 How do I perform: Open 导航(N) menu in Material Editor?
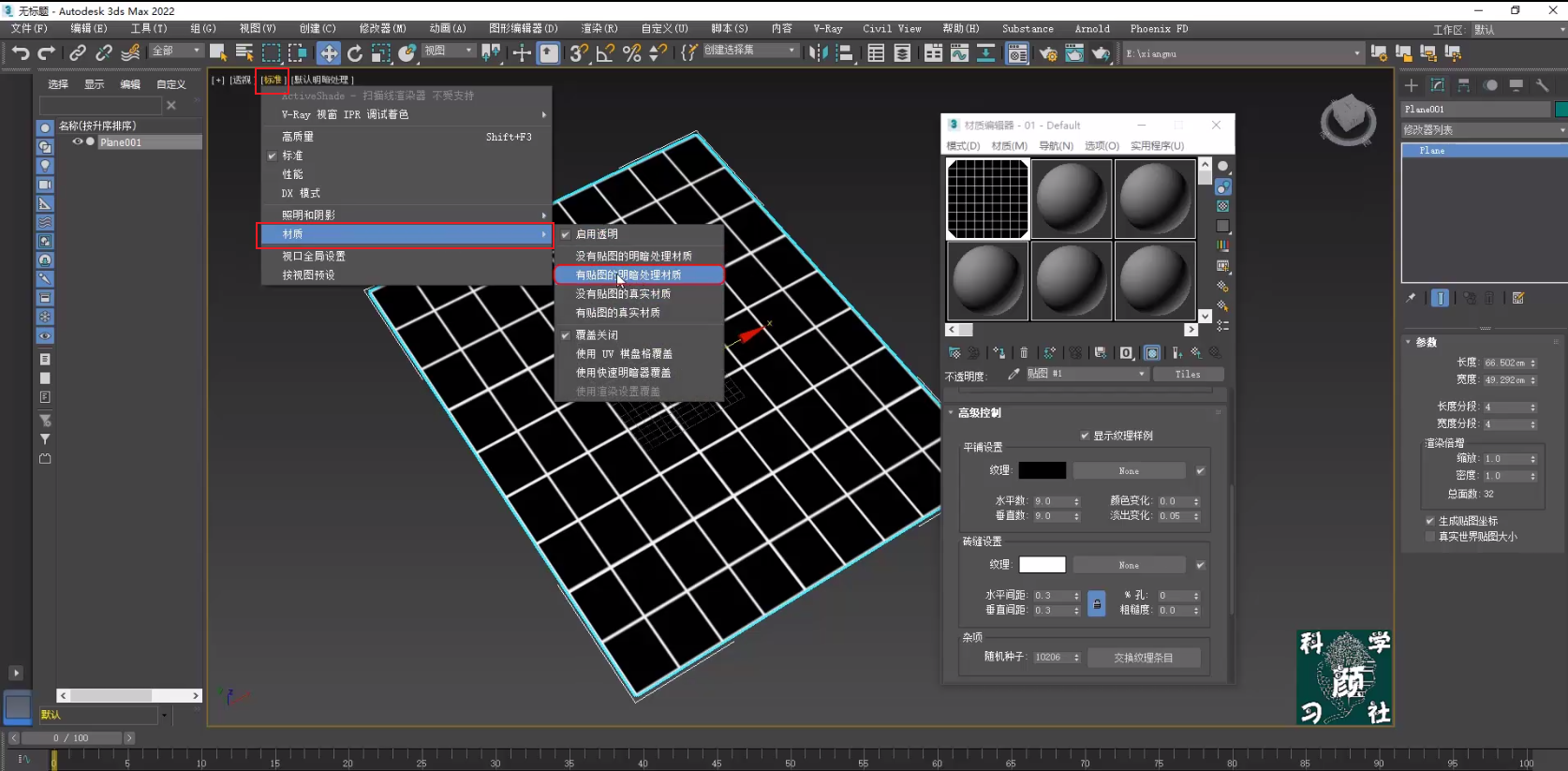click(x=1056, y=146)
